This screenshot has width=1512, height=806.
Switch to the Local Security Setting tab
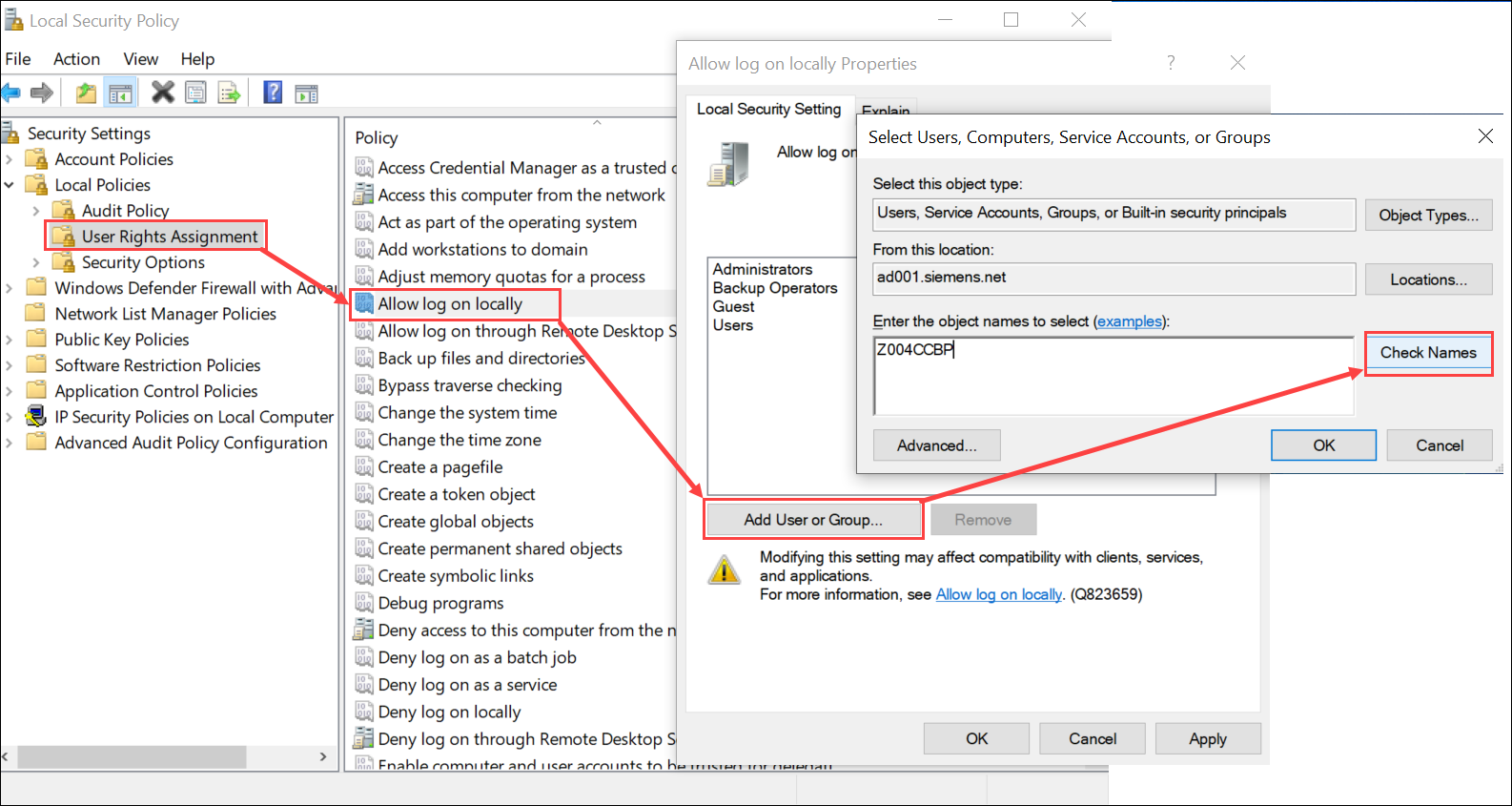(x=768, y=109)
